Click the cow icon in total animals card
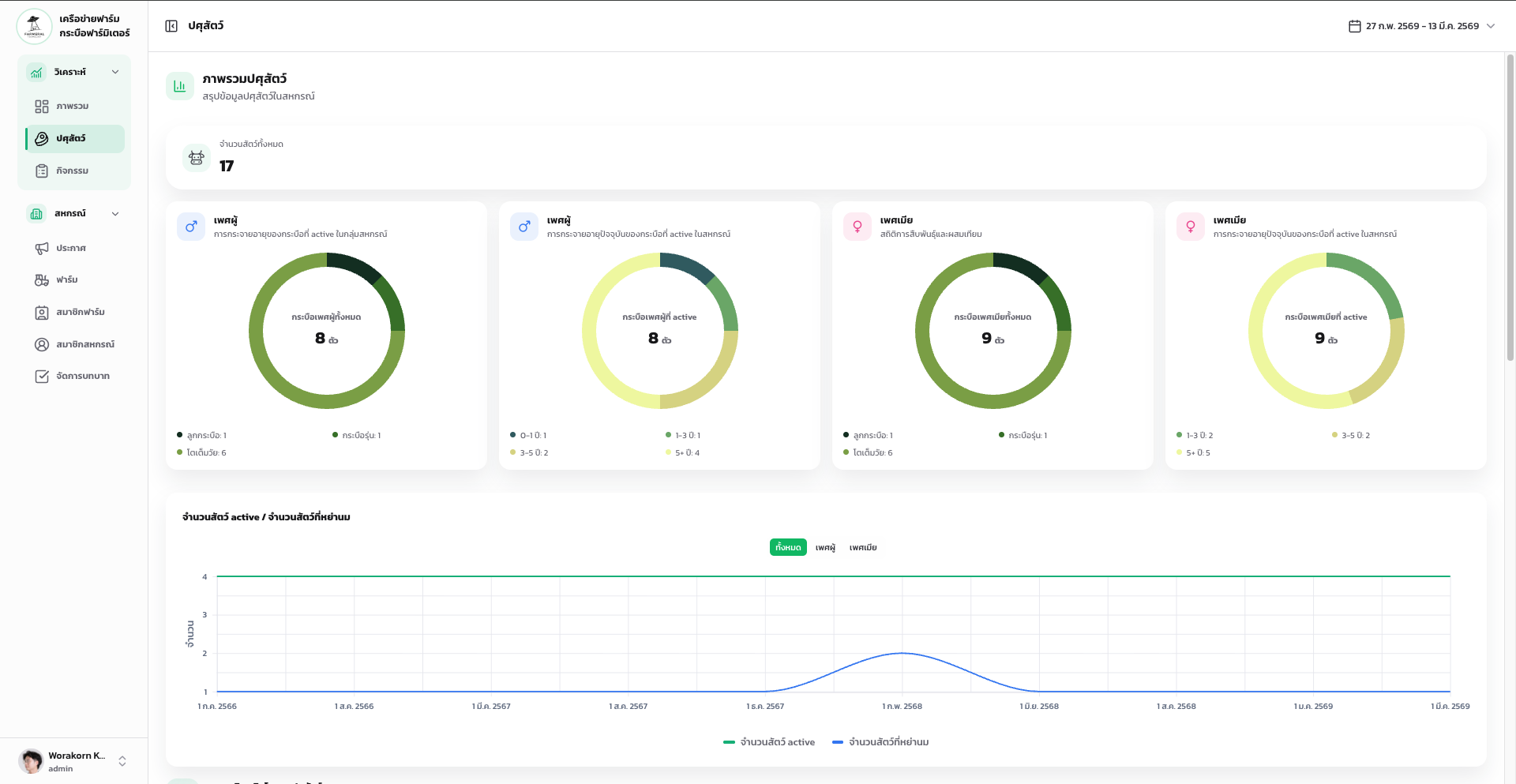This screenshot has width=1516, height=784. tap(197, 158)
